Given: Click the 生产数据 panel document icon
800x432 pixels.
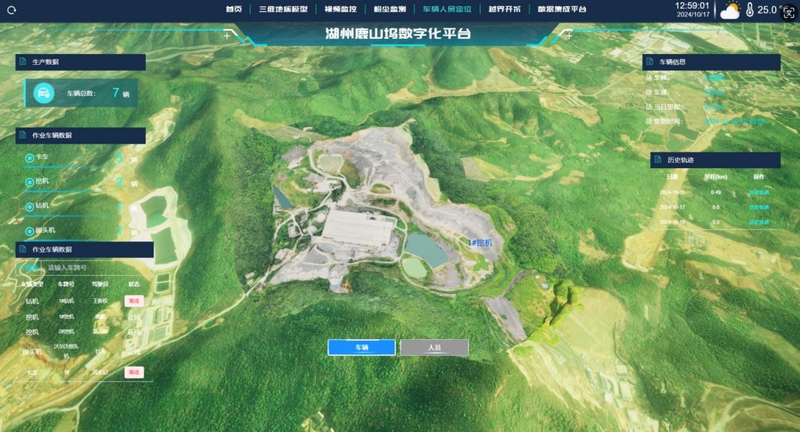Looking at the screenshot, I should pyautogui.click(x=22, y=62).
